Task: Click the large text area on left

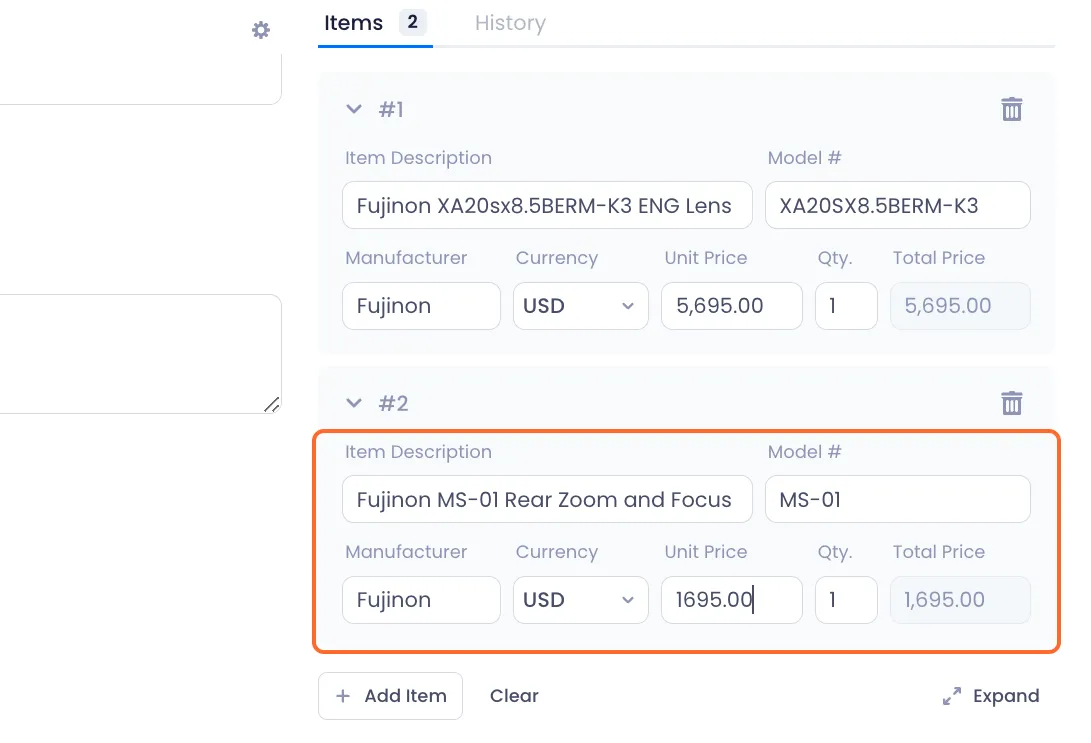Action: click(x=139, y=354)
